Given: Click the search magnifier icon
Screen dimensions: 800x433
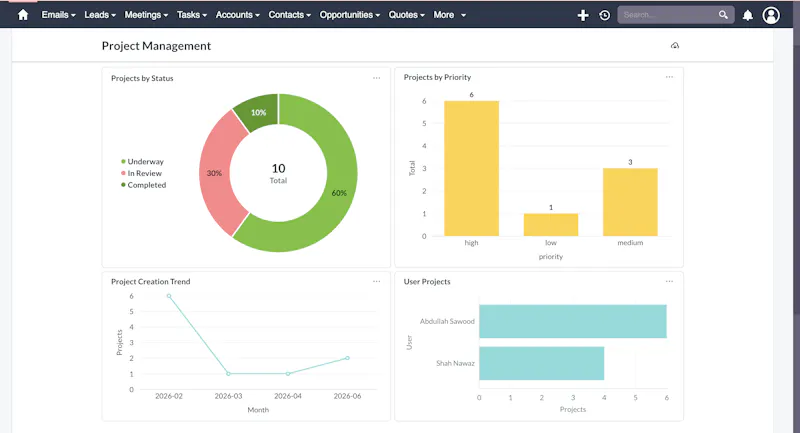Looking at the screenshot, I should click(723, 15).
